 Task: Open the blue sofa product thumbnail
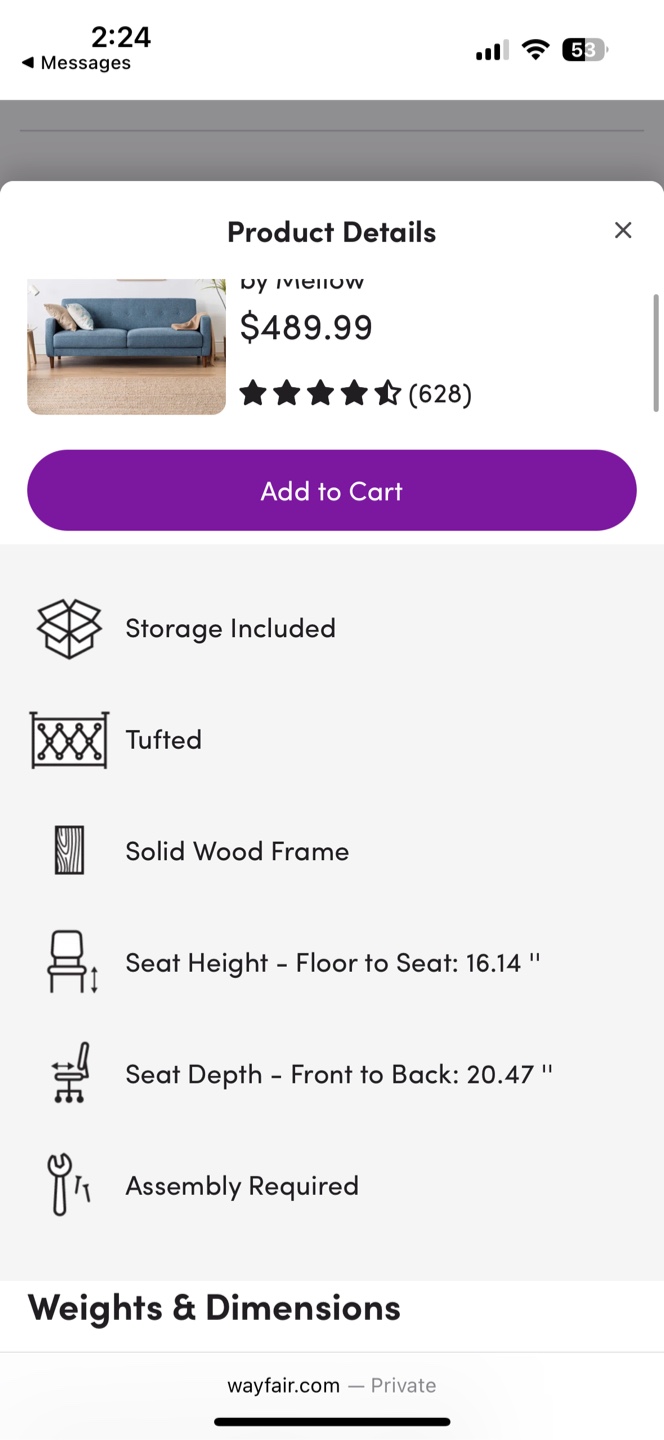pyautogui.click(x=126, y=347)
